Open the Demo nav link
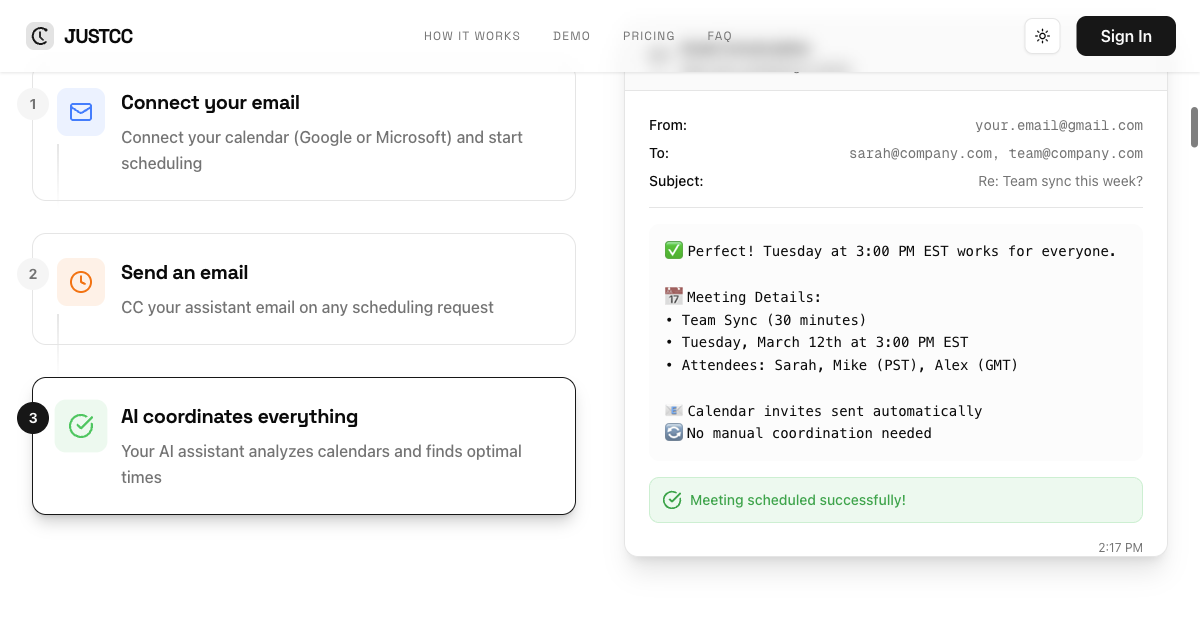The height and width of the screenshot is (628, 1200). tap(572, 36)
